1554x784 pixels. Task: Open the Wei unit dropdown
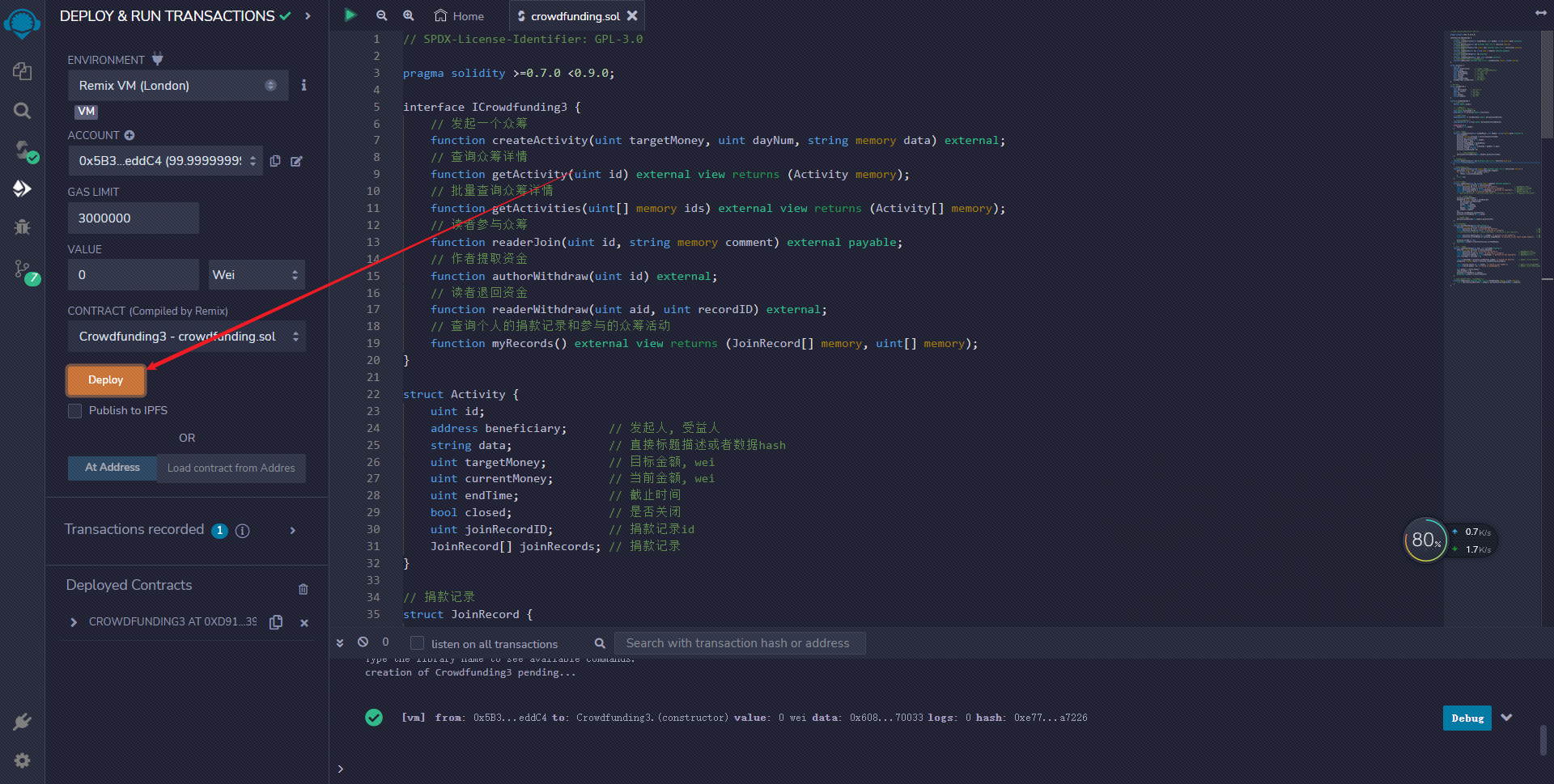[257, 275]
